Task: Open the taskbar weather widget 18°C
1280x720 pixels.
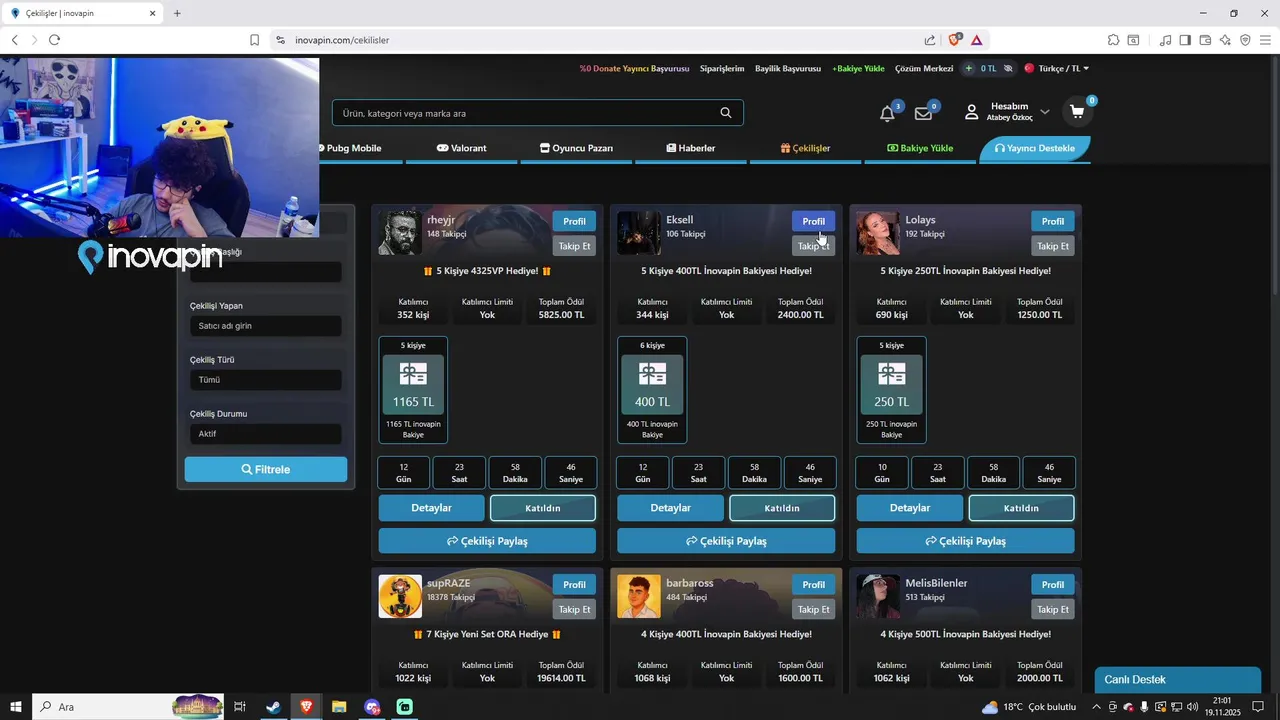Action: pos(1029,707)
